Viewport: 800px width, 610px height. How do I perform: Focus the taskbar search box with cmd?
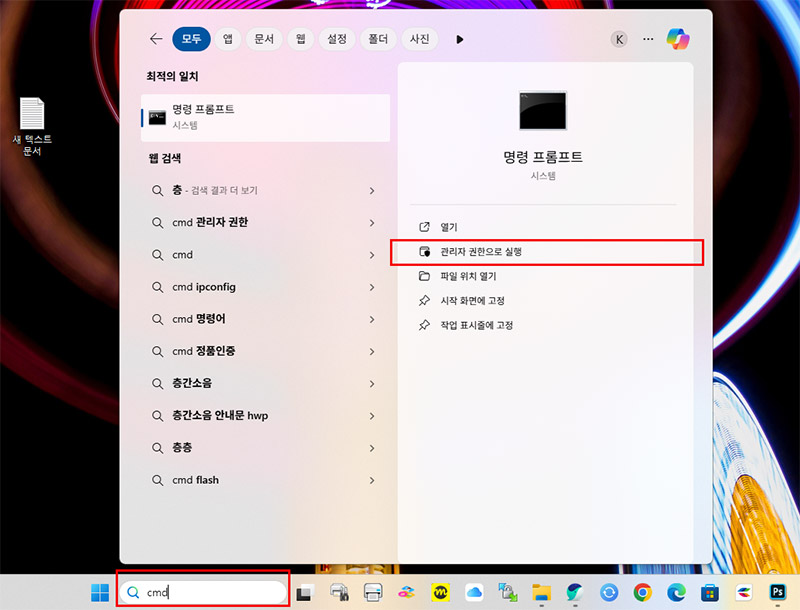tap(204, 592)
